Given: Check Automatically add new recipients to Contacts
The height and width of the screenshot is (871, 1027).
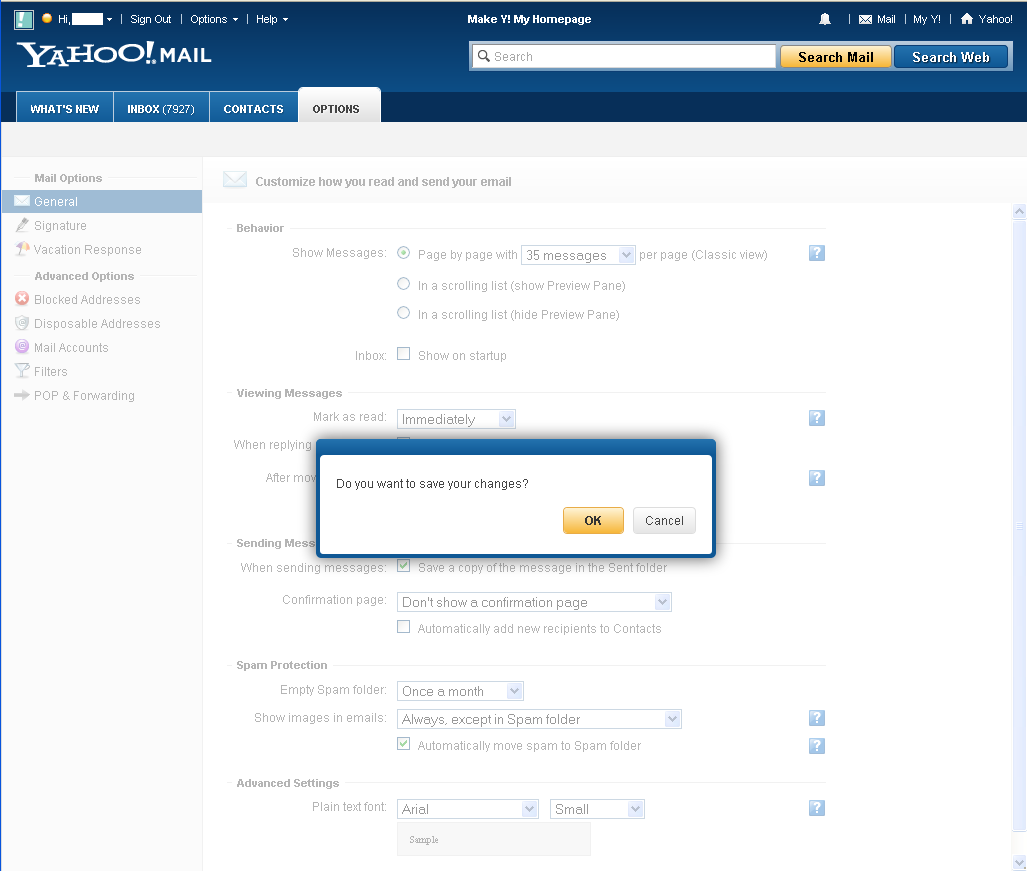Looking at the screenshot, I should [x=404, y=628].
